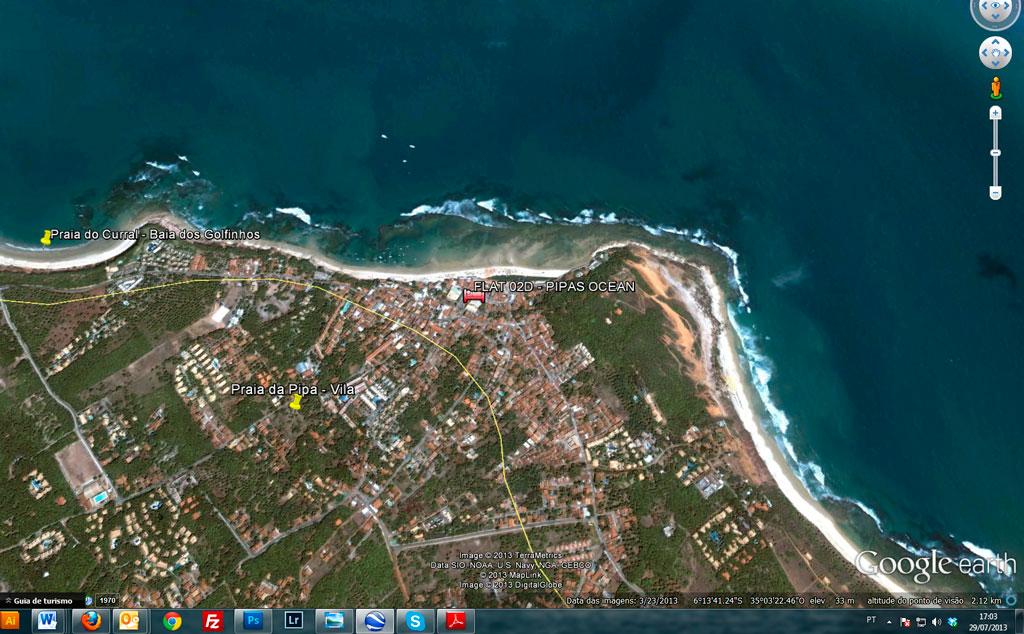Open the volume control in system tray

pyautogui.click(x=936, y=622)
